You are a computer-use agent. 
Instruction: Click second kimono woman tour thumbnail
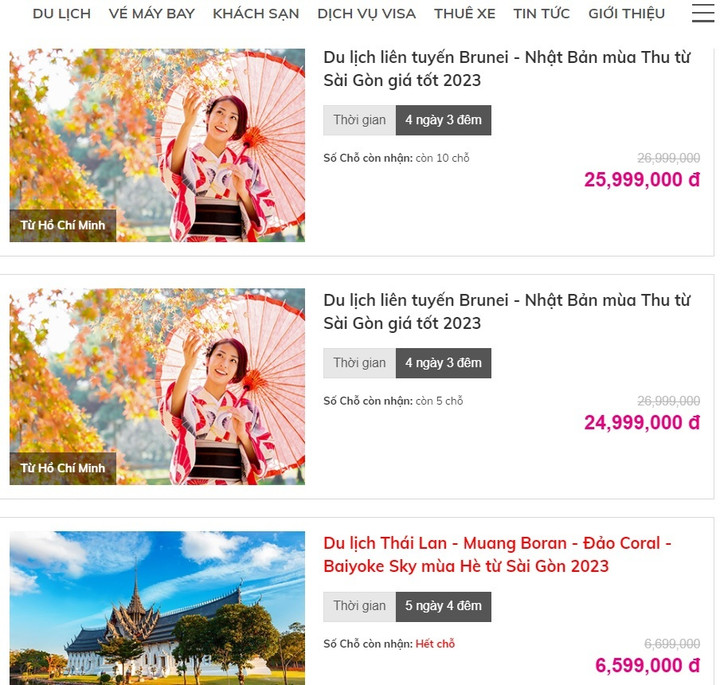[x=157, y=387]
